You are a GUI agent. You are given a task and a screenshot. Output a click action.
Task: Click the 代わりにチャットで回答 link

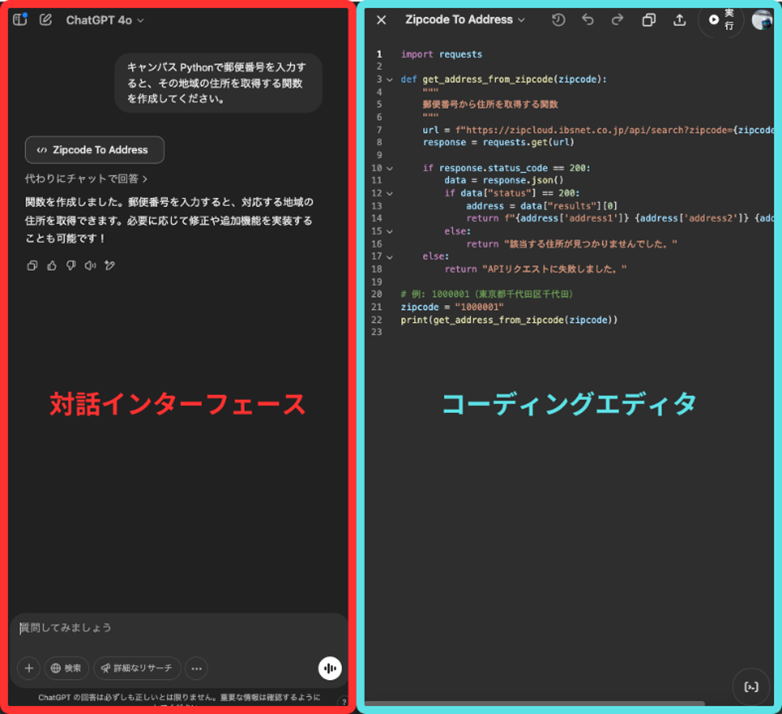tap(86, 179)
